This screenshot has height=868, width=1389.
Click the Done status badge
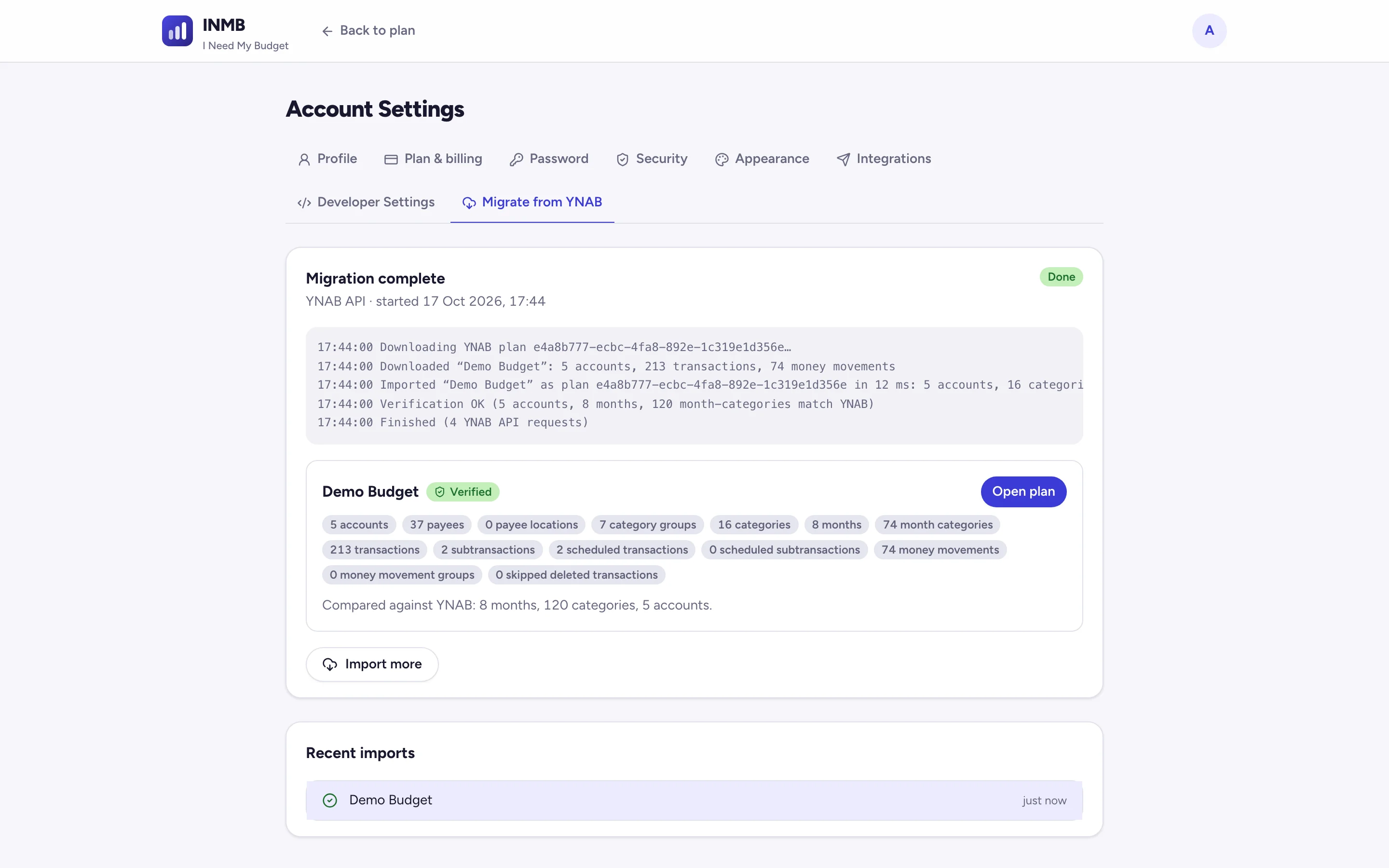click(x=1061, y=277)
